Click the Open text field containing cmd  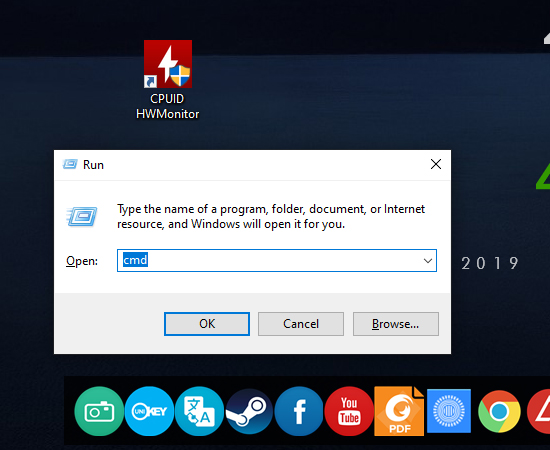tap(277, 261)
